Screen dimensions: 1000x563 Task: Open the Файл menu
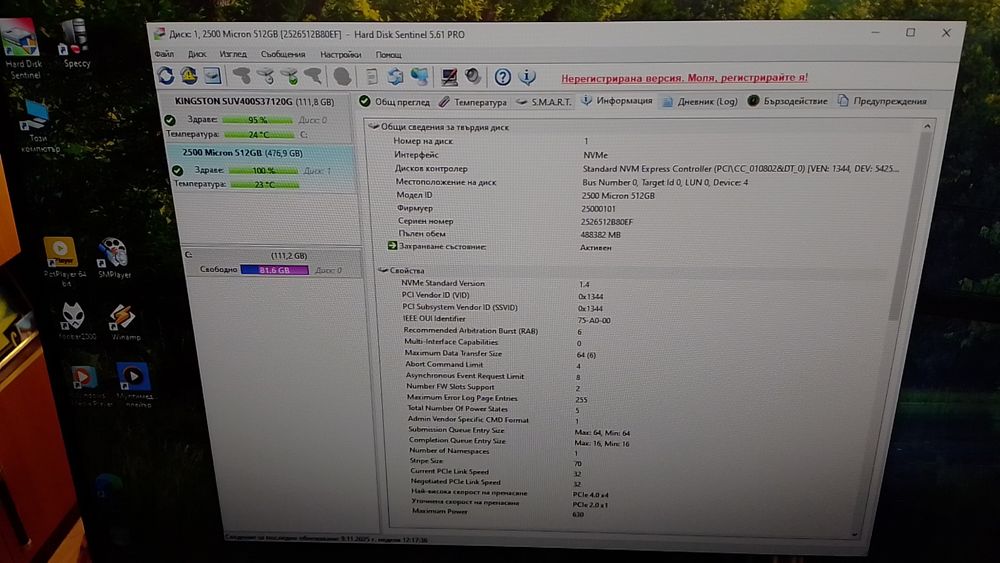pos(164,54)
